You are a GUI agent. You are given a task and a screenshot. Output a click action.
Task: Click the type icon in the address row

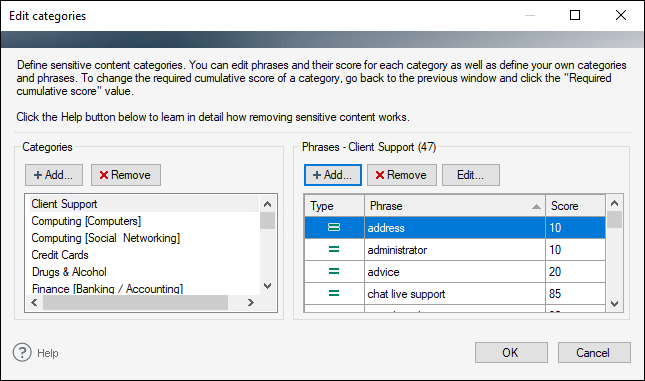(334, 227)
